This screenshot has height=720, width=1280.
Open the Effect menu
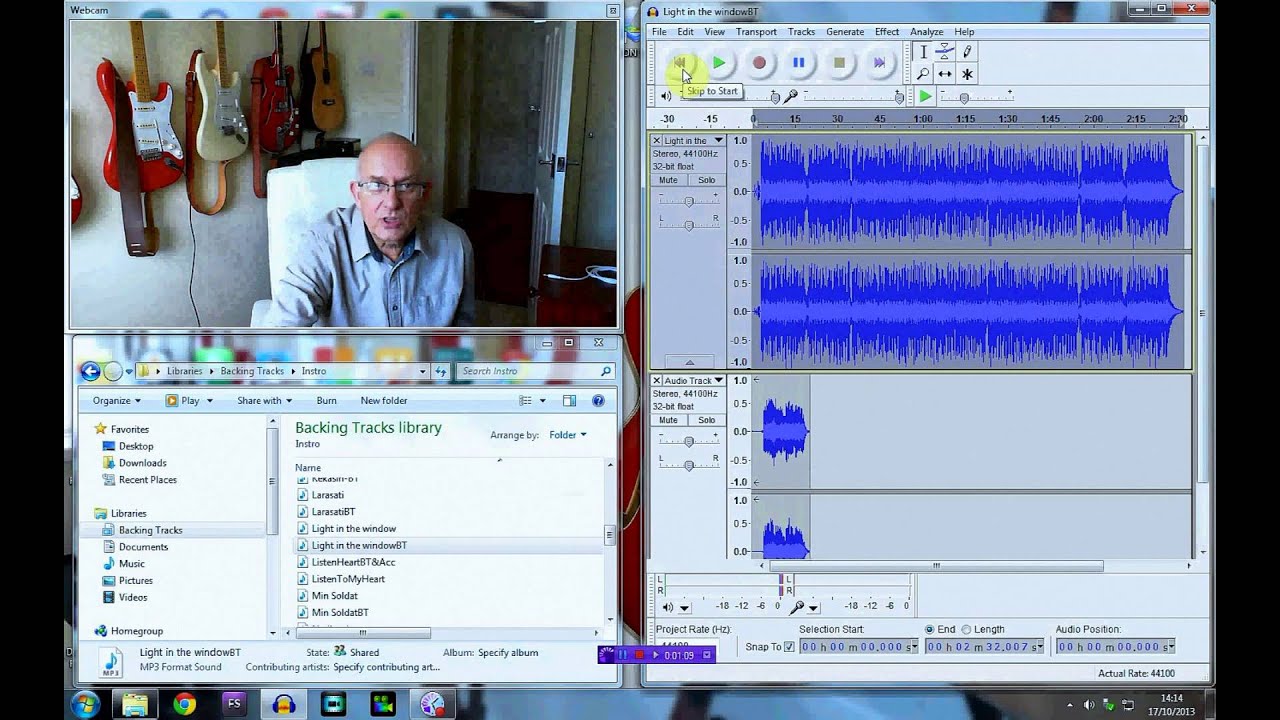click(887, 32)
